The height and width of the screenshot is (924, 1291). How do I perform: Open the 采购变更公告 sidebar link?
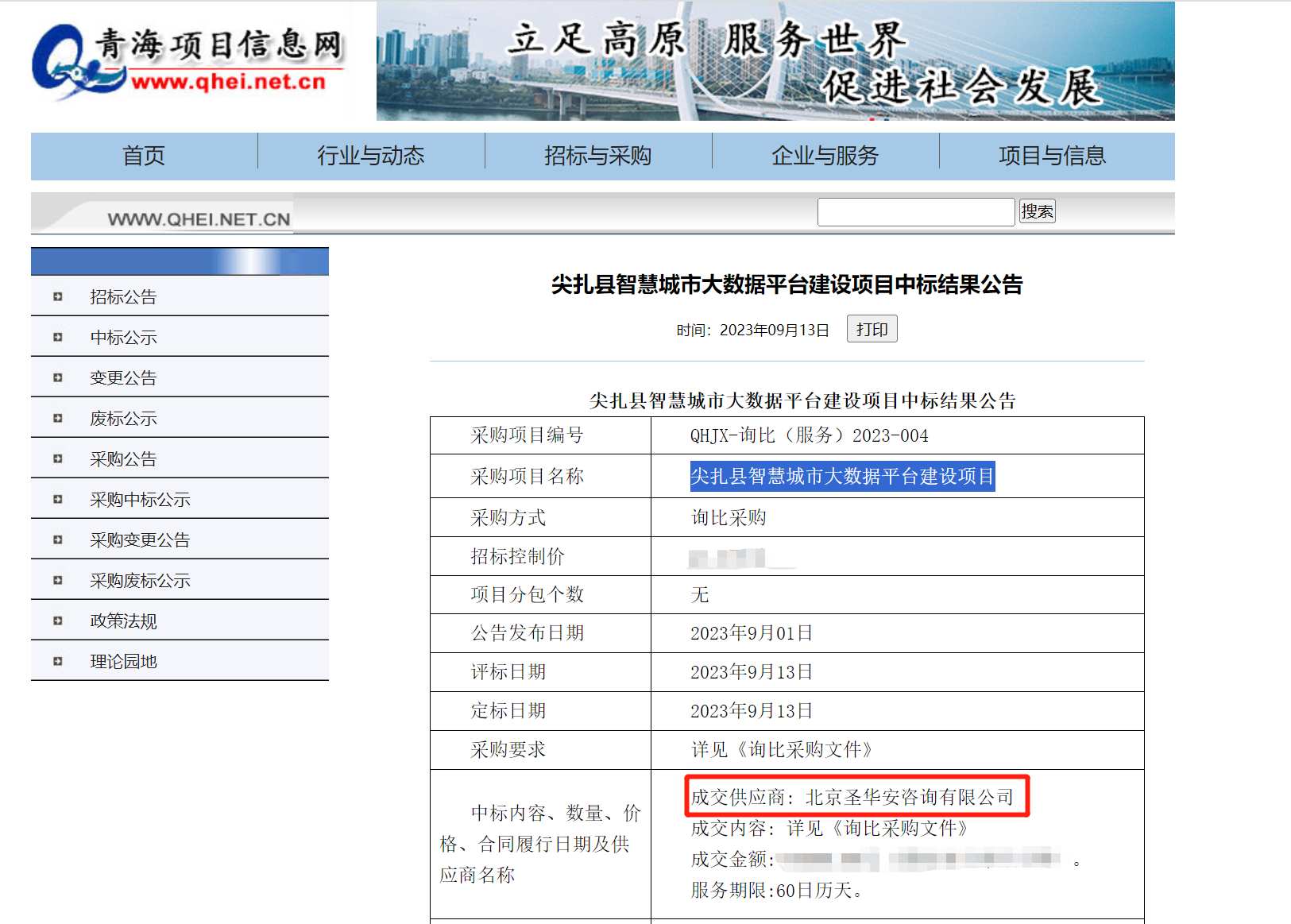(x=141, y=540)
